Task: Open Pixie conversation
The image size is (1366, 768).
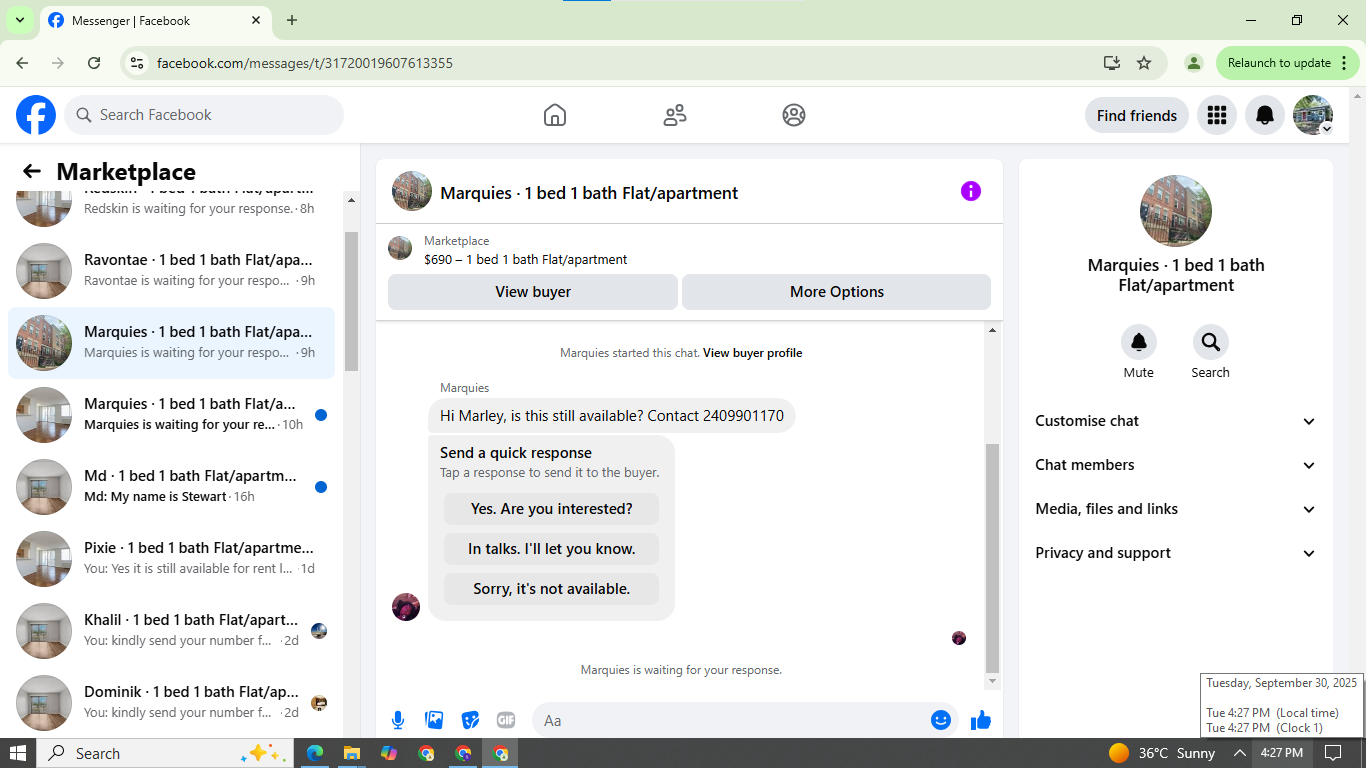Action: click(172, 559)
